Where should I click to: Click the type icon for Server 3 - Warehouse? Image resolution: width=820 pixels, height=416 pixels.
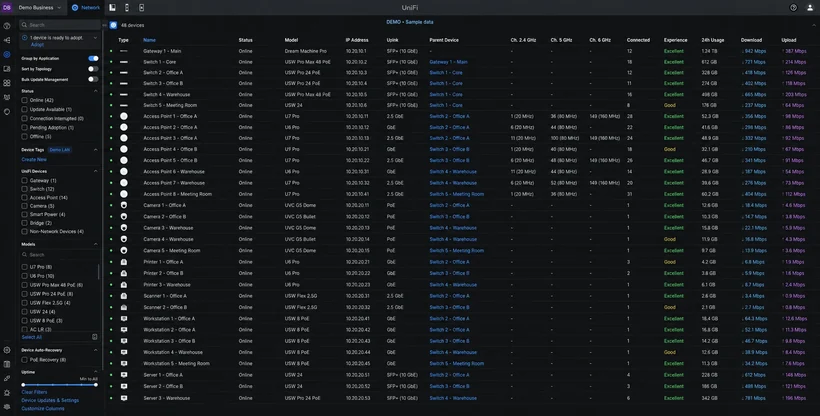[124, 398]
